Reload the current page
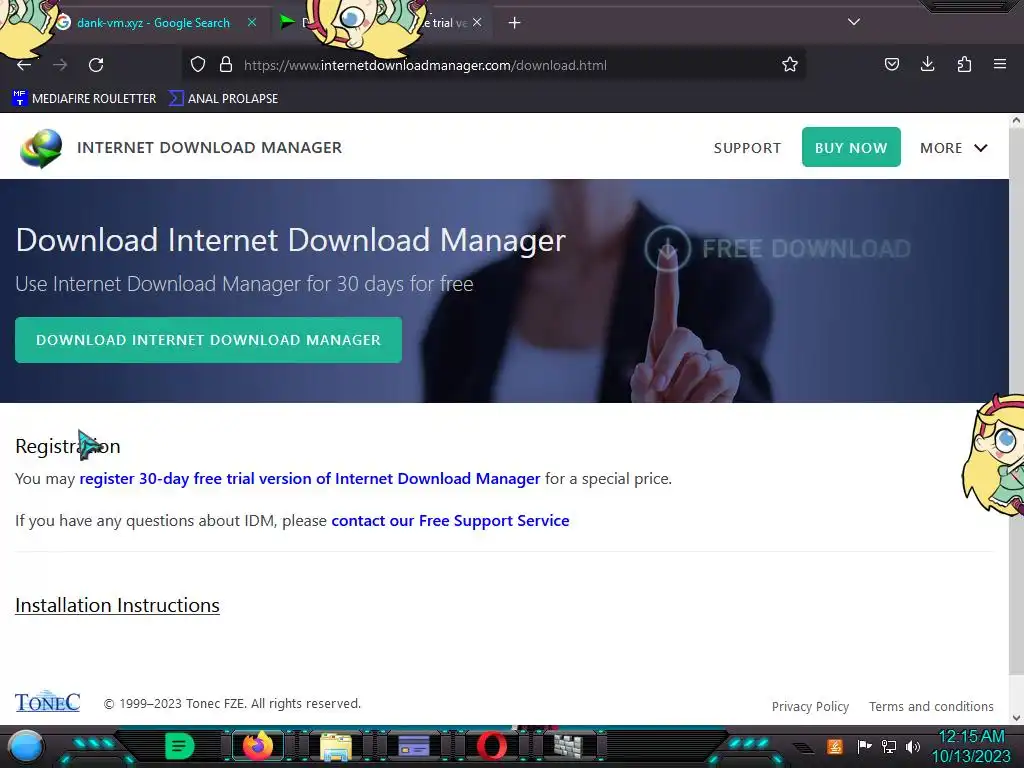The height and width of the screenshot is (768, 1024). [x=96, y=65]
